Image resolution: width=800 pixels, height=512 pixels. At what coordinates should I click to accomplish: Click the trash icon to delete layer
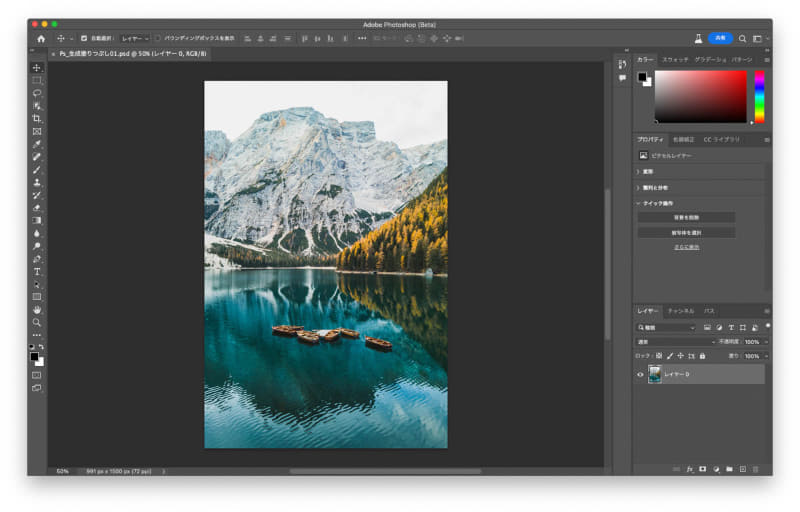(x=756, y=468)
